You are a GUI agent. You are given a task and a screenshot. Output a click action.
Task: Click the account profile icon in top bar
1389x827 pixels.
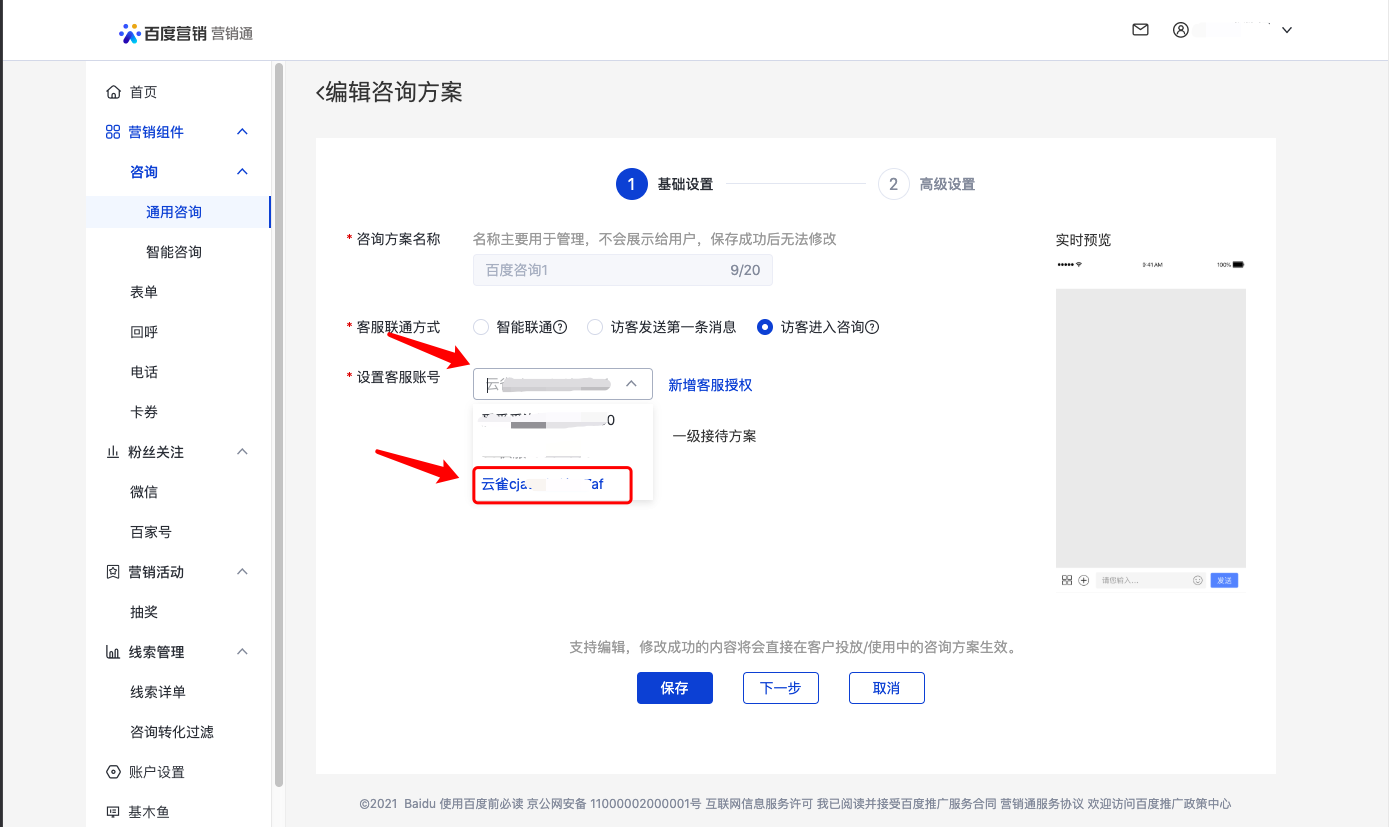tap(1180, 29)
